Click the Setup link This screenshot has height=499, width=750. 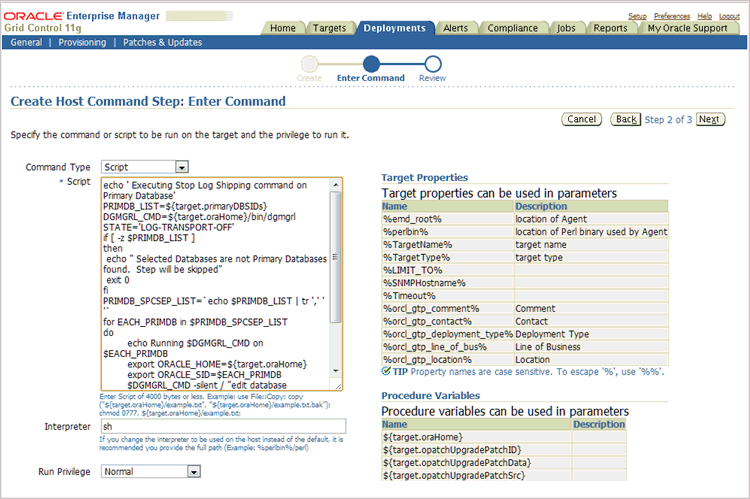[x=637, y=16]
